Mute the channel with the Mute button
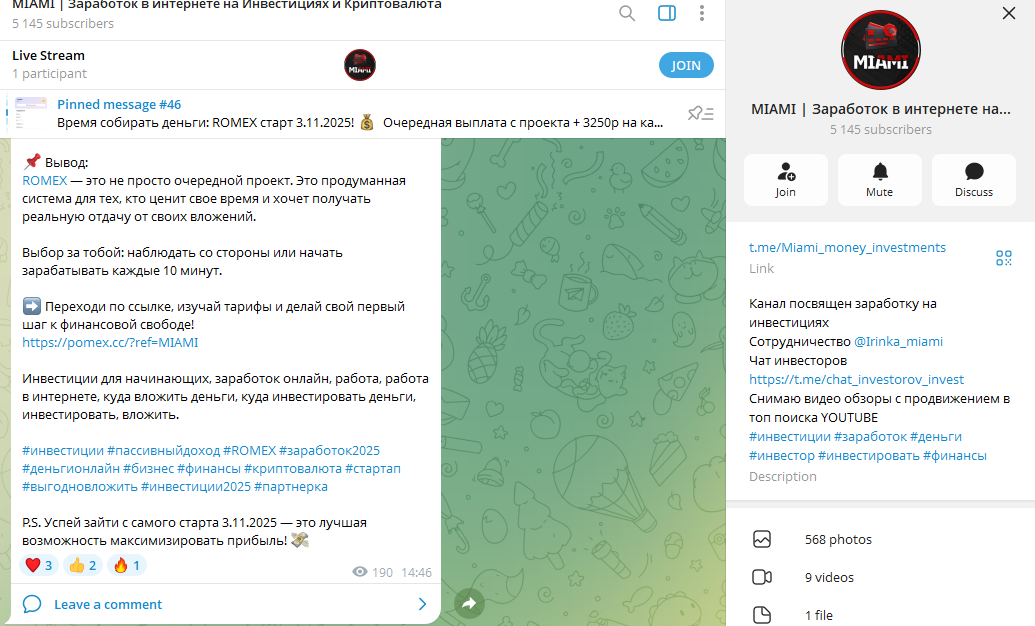 [879, 180]
